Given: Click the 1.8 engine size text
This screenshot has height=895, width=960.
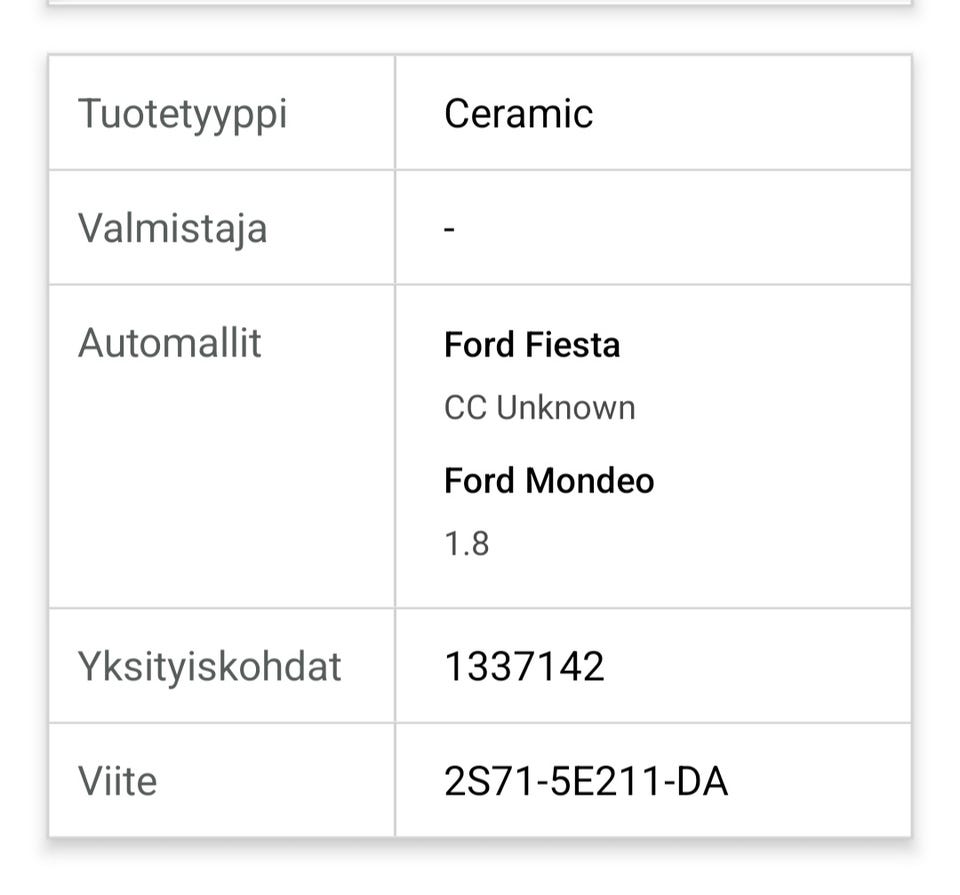Looking at the screenshot, I should click(466, 544).
